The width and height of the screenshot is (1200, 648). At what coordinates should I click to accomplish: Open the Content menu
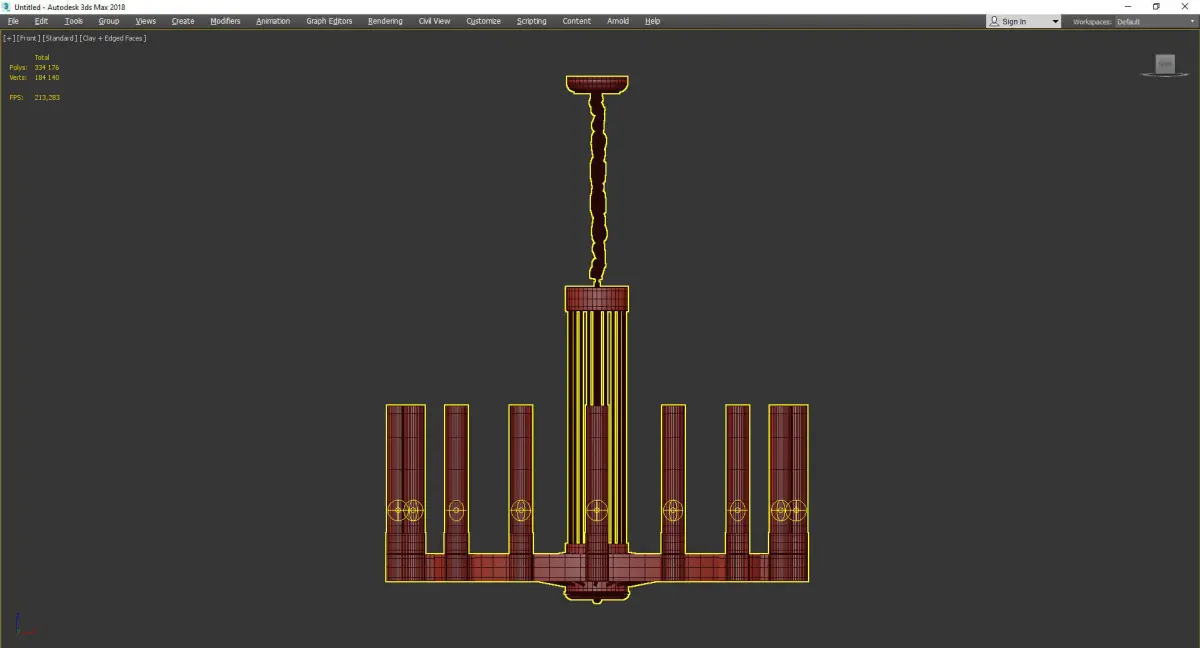tap(576, 21)
